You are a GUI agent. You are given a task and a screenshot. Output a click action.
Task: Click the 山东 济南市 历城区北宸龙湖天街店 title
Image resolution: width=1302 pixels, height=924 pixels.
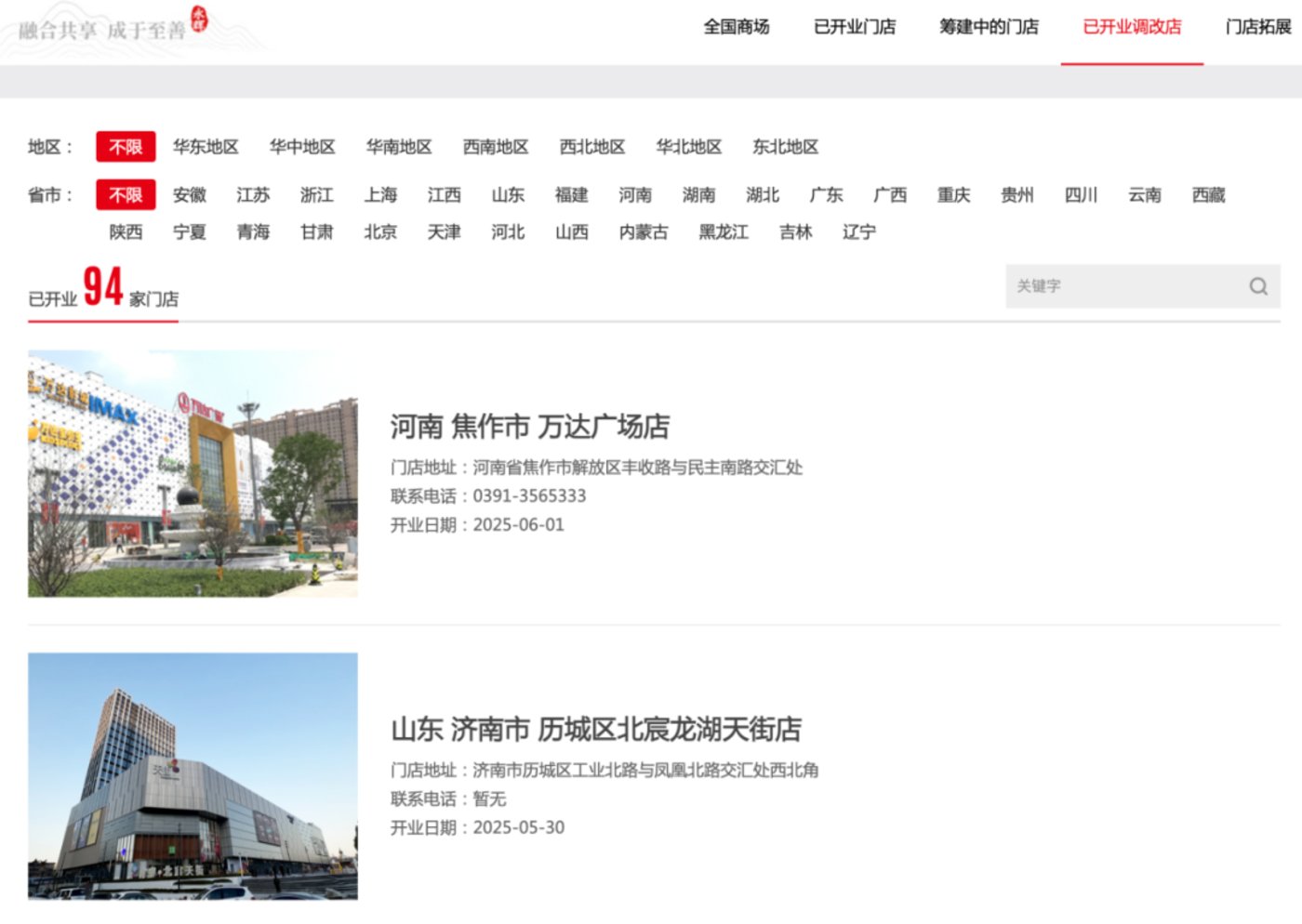click(x=595, y=730)
